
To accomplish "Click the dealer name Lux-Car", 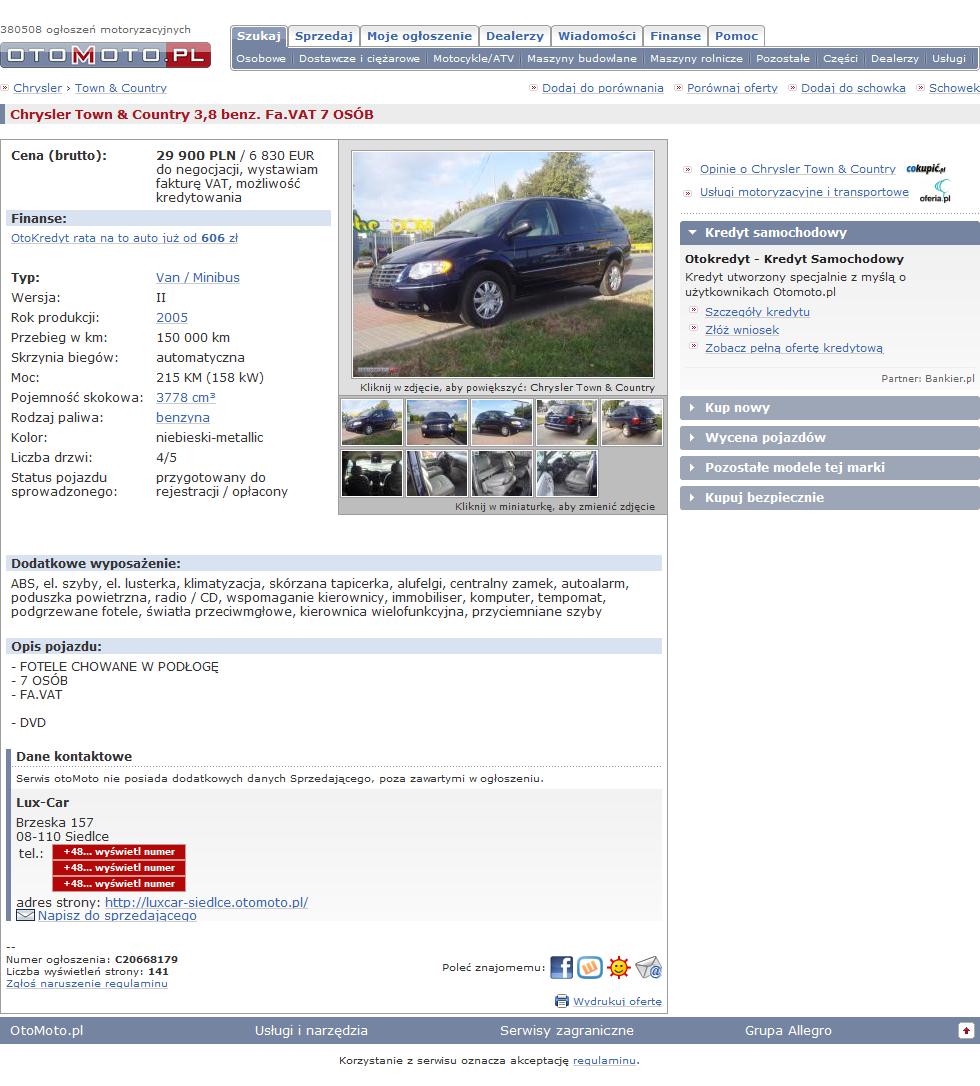I will [x=42, y=803].
